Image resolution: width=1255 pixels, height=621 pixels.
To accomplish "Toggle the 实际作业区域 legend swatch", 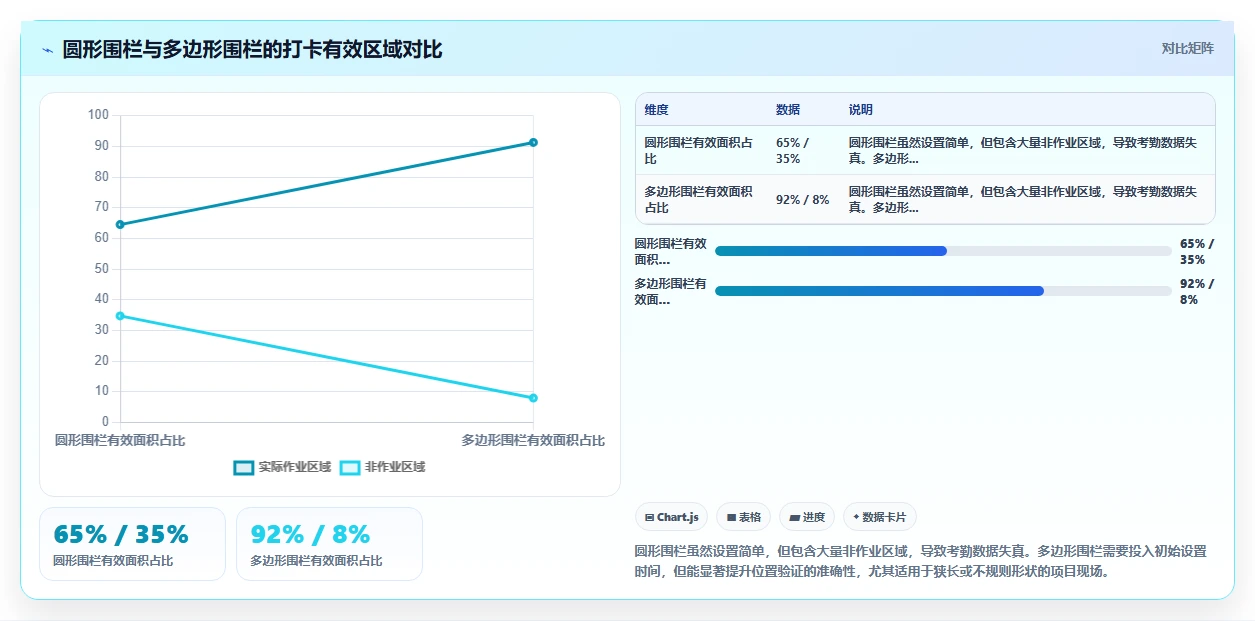I will click(244, 467).
